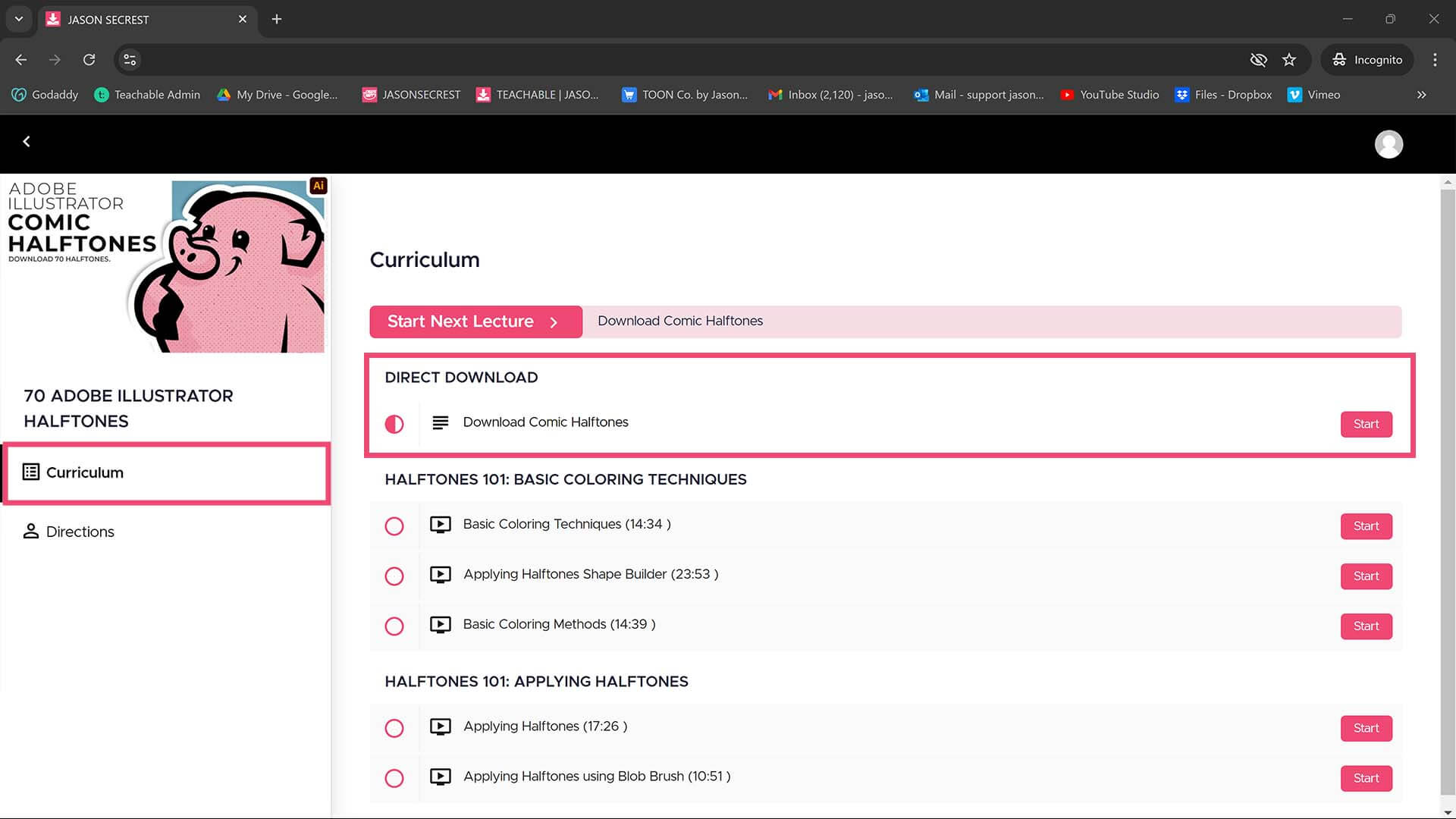
Task: Start the Applying Halftones (17:26) lecture
Action: click(x=1366, y=729)
